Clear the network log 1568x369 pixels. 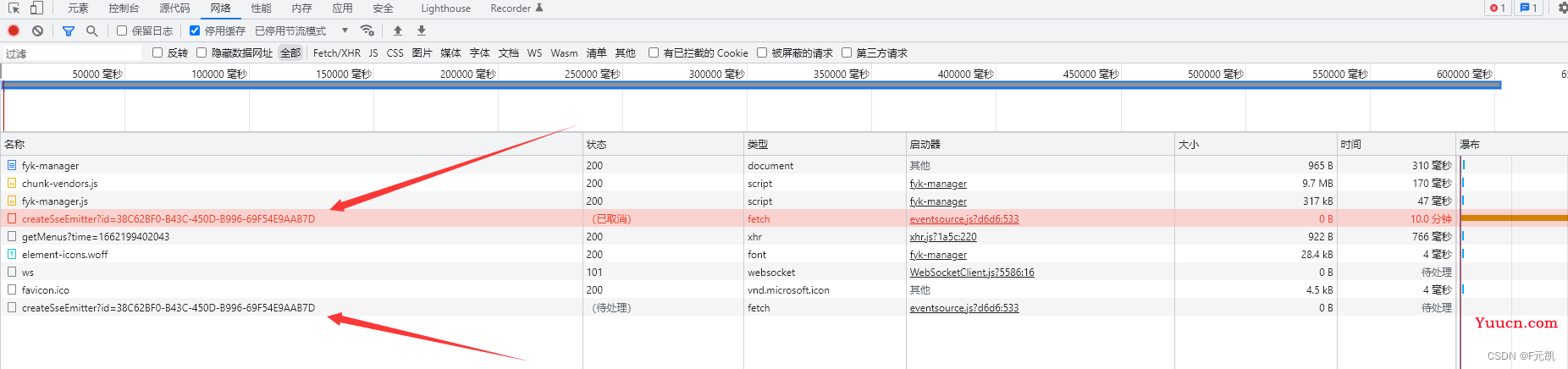(37, 30)
